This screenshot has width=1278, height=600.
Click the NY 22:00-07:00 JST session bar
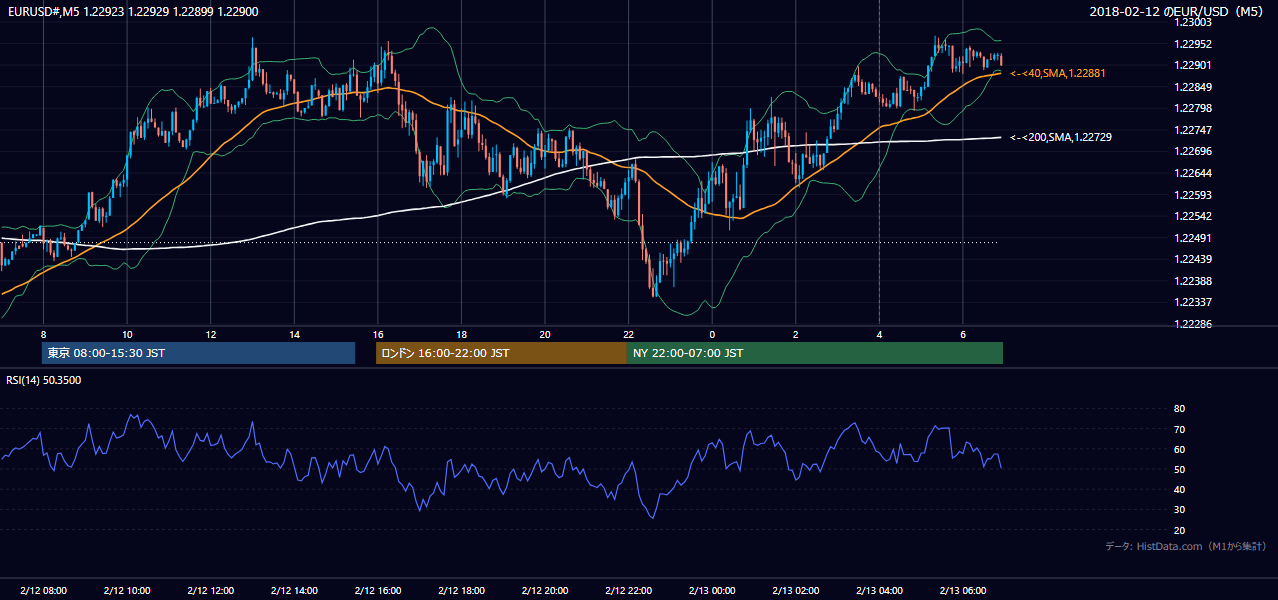point(815,353)
